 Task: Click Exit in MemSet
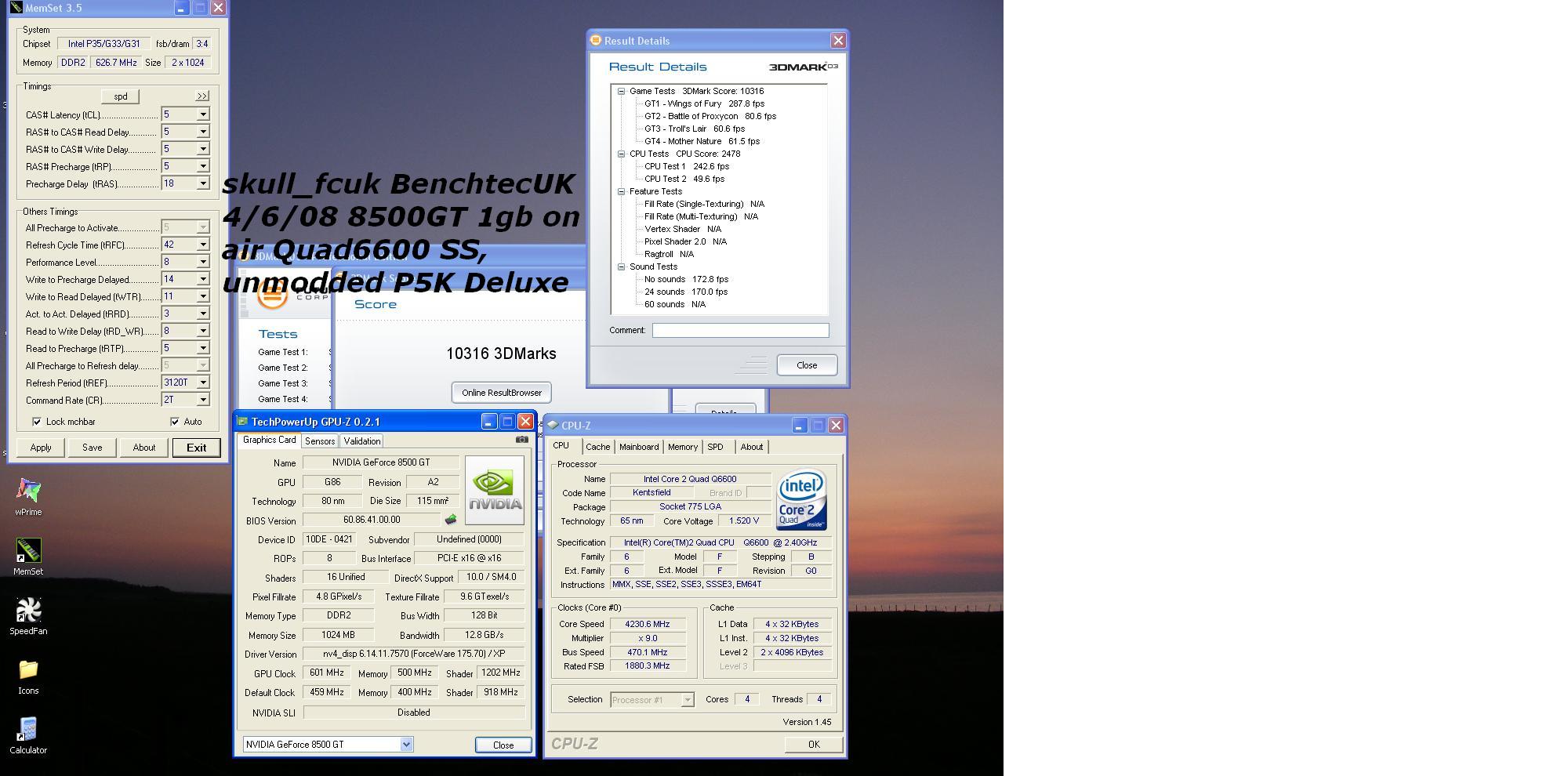point(196,448)
